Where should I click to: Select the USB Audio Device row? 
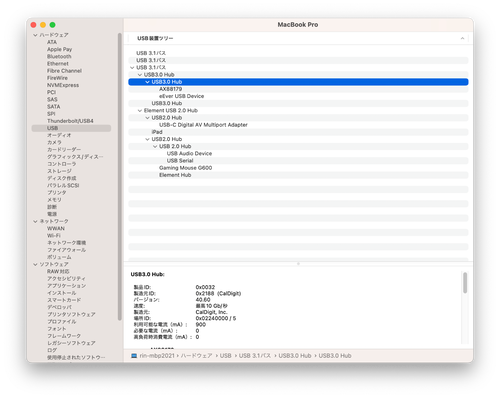(298, 153)
